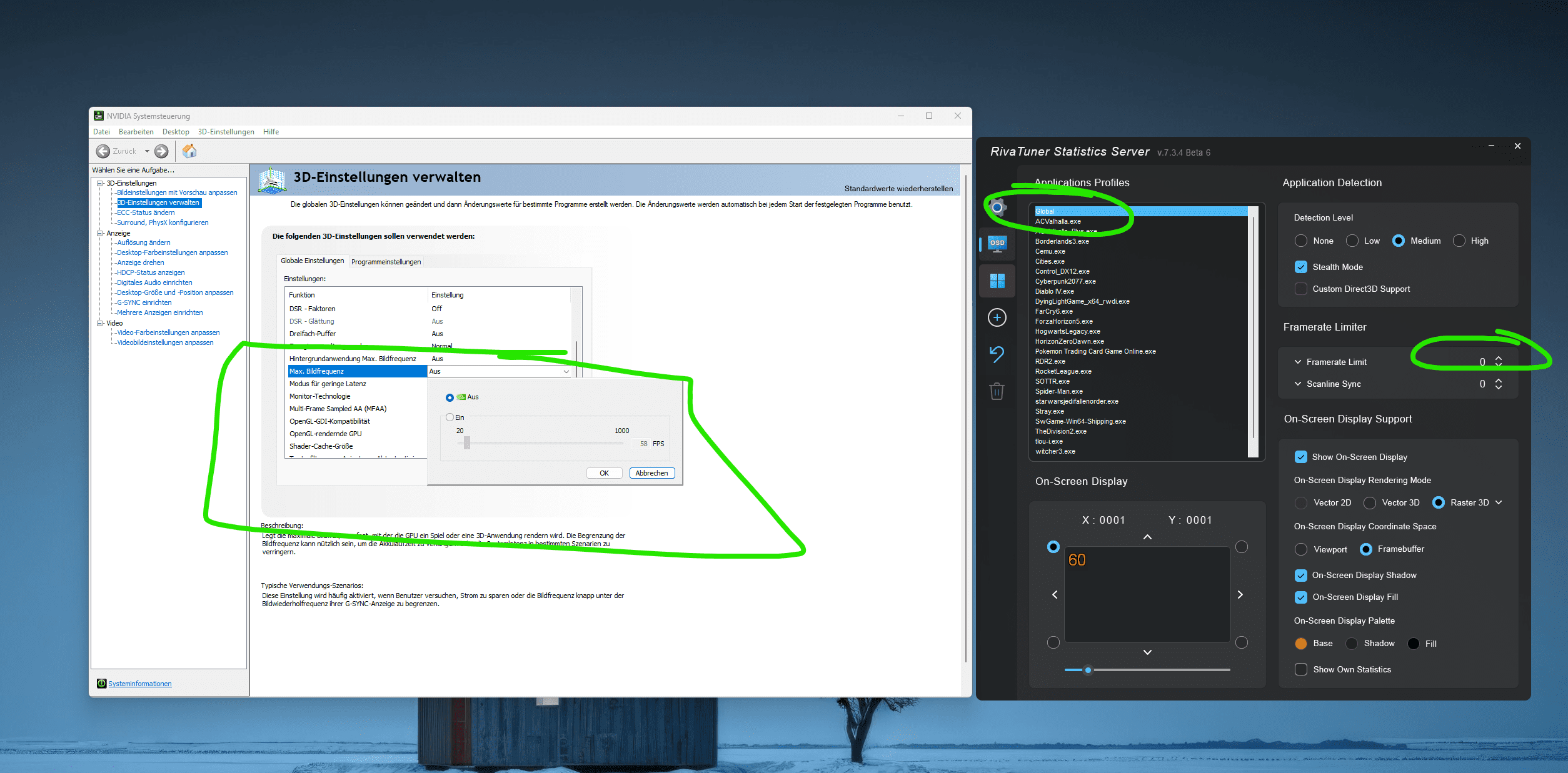
Task: Collapse the 3D-Einstellungen tree node
Action: 100,183
